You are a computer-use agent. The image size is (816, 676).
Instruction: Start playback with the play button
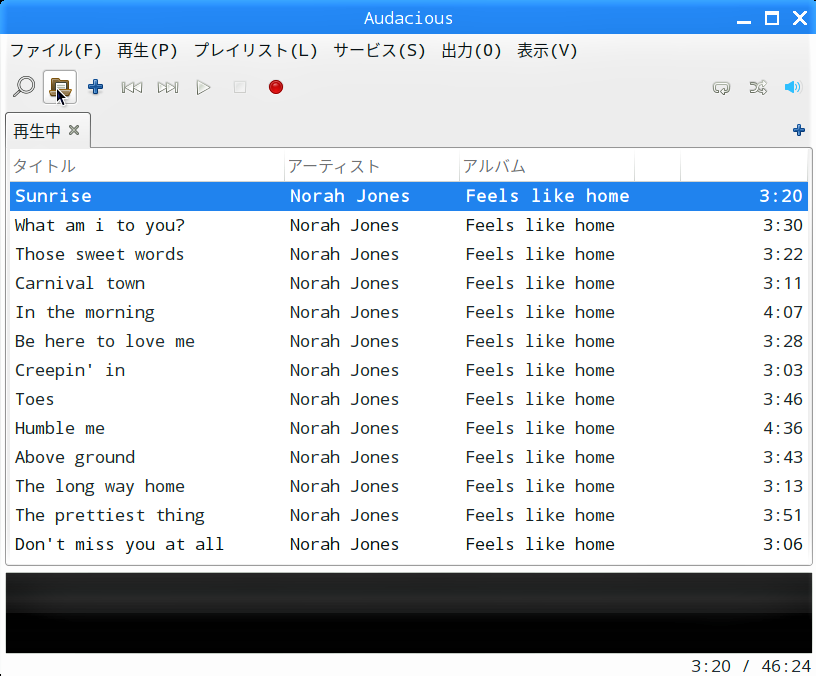pos(203,87)
